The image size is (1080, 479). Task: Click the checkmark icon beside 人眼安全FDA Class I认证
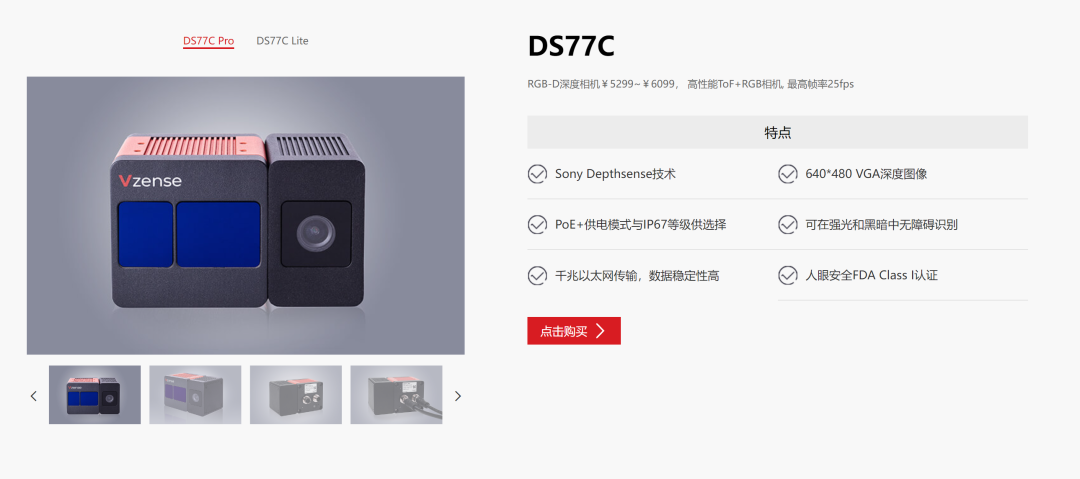click(x=787, y=276)
